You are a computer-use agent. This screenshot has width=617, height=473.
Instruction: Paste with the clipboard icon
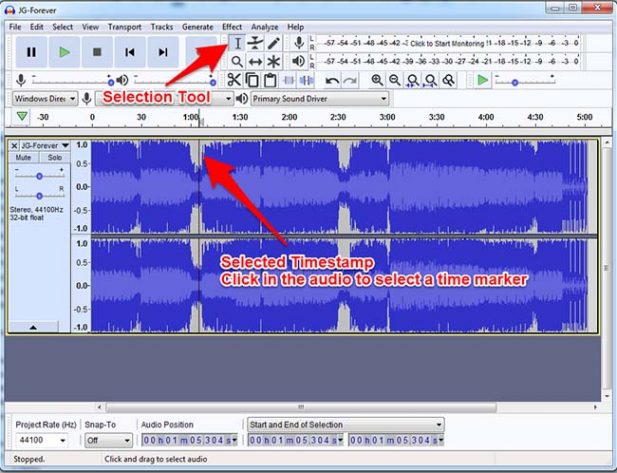(x=270, y=80)
